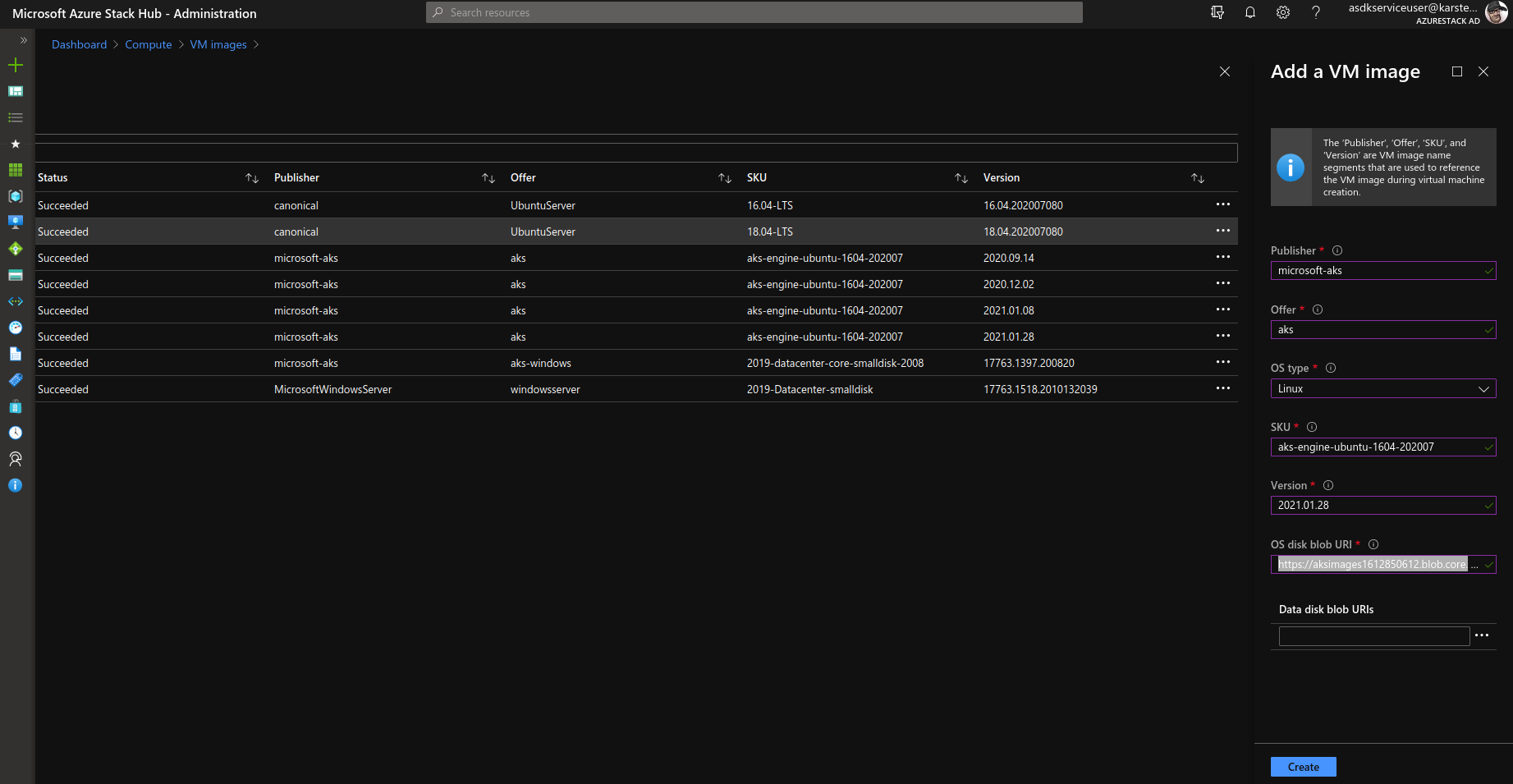Click the SKU field info icon

[1312, 427]
